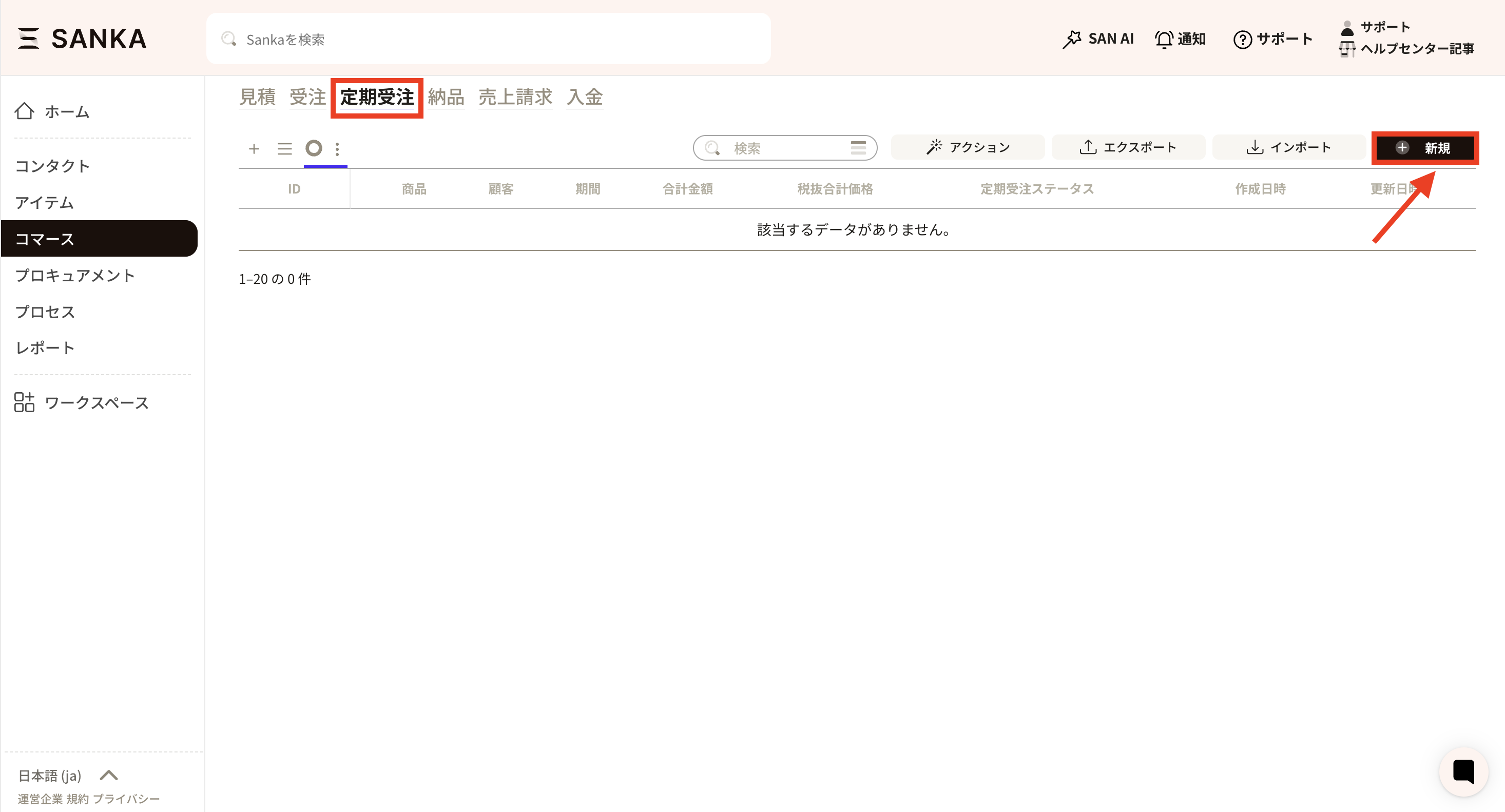Open プロキュアメント in the sidebar
1505x812 pixels.
(x=75, y=275)
